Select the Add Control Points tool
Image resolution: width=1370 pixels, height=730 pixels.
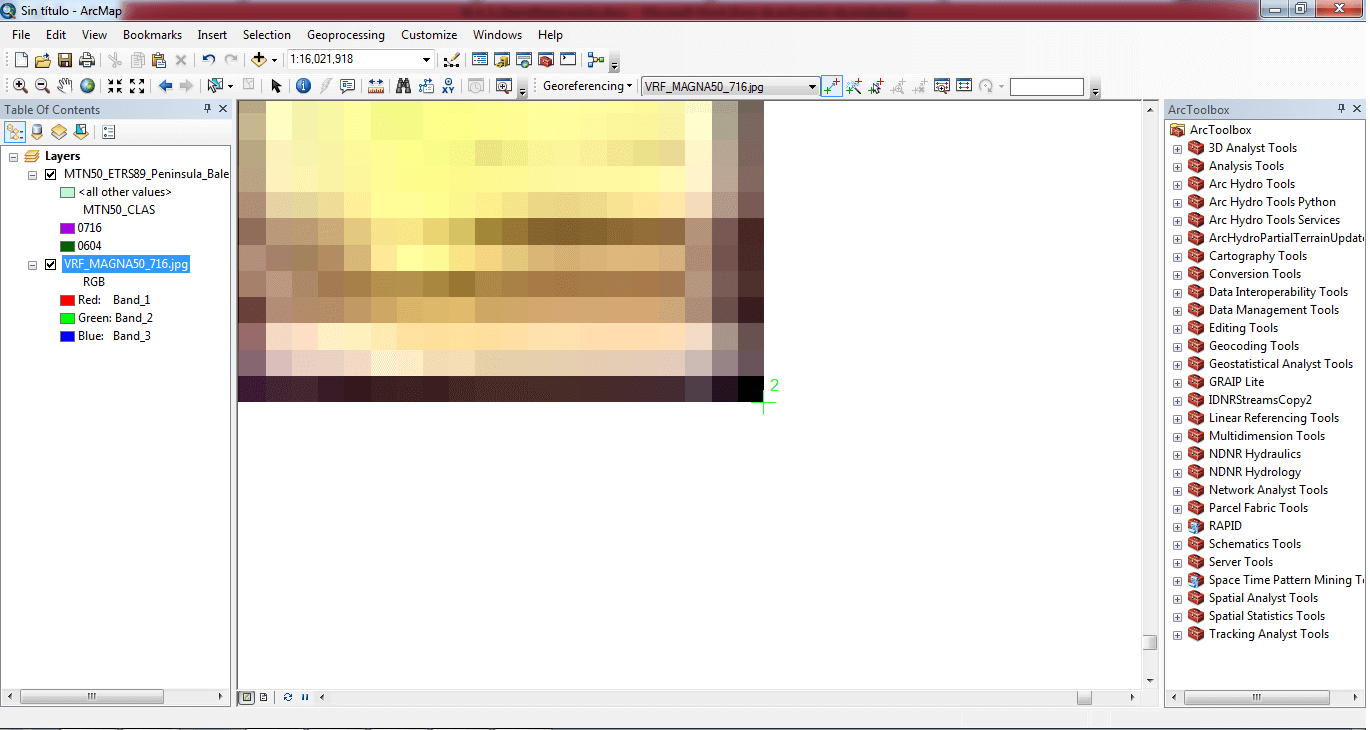[832, 87]
